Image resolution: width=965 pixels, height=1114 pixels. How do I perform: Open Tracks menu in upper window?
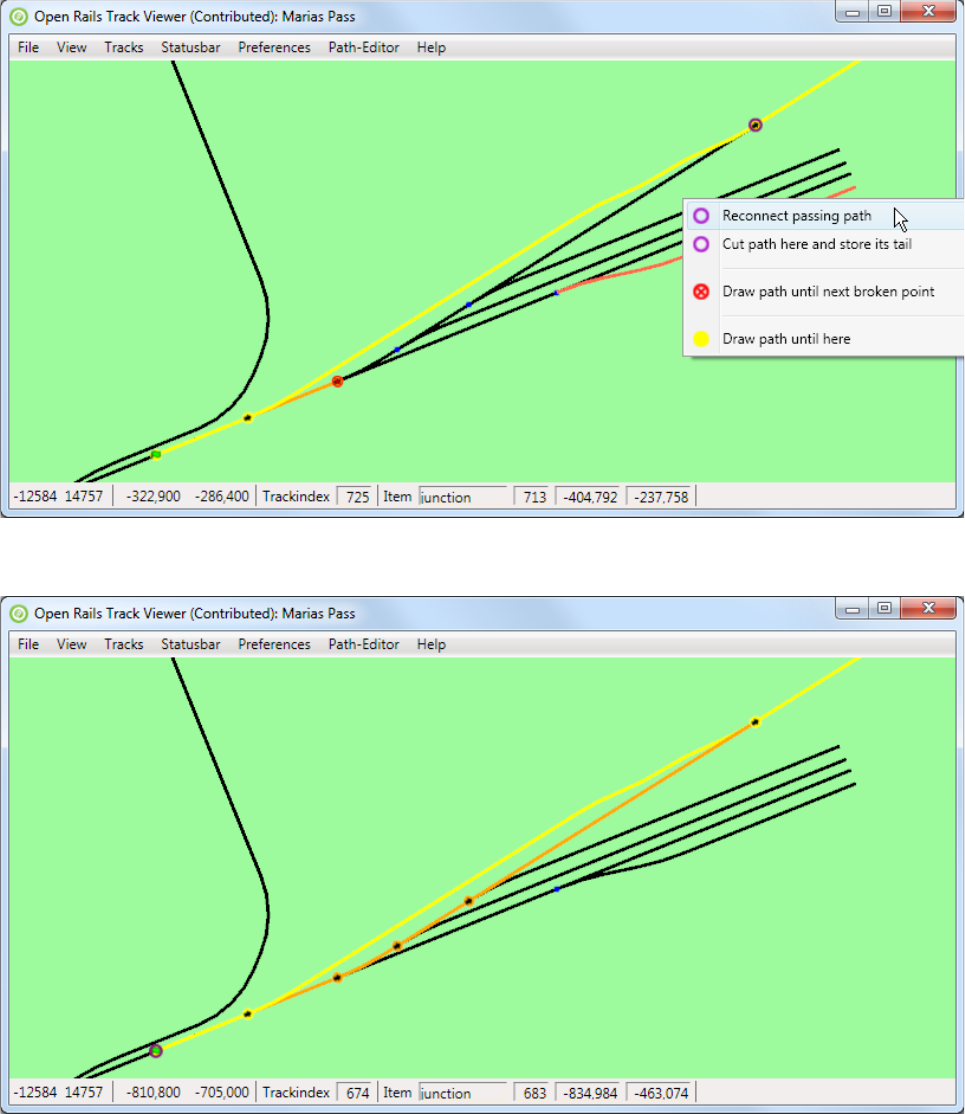pyautogui.click(x=124, y=48)
